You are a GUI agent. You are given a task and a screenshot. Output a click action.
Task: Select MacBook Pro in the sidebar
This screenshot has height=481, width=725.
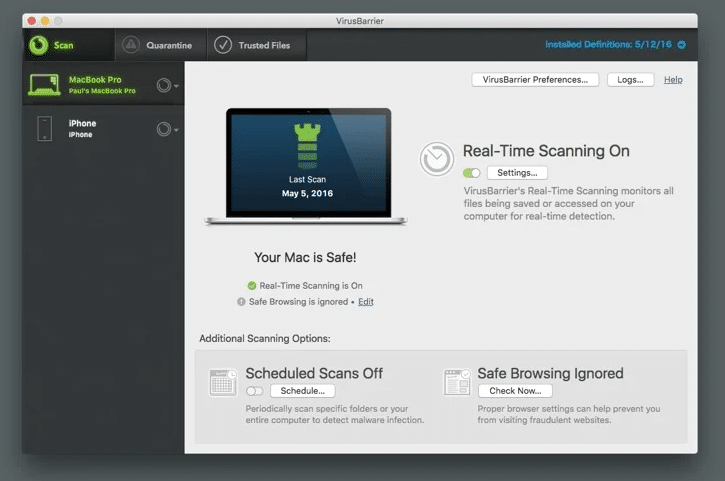pos(104,85)
